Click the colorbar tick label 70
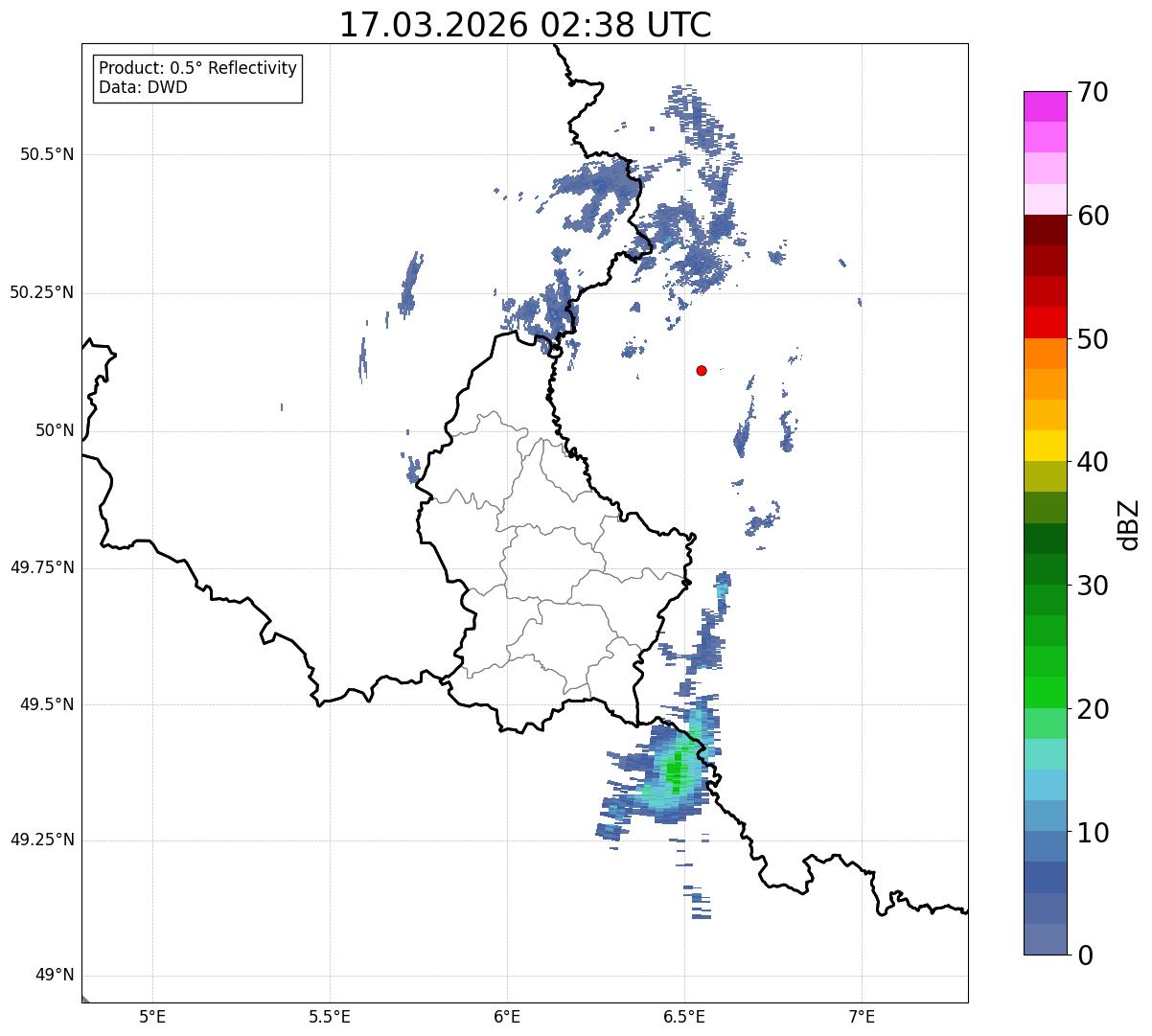 1093,92
